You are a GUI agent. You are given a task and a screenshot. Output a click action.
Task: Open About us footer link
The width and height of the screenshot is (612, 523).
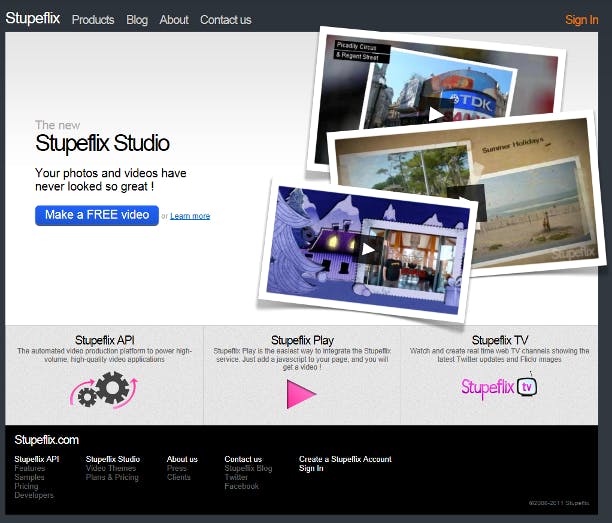[182, 459]
